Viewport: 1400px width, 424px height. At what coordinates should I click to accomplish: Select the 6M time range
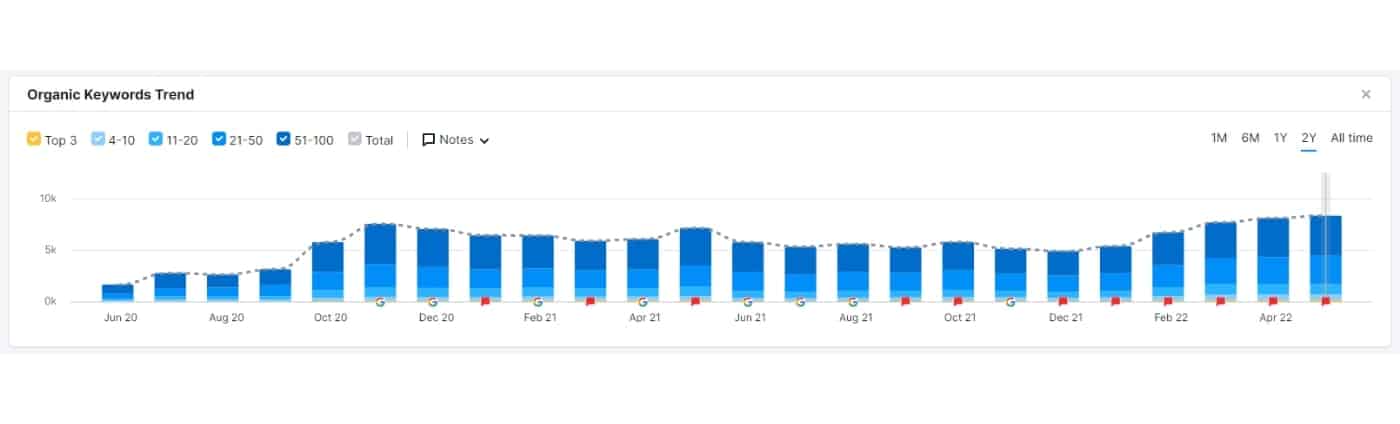tap(1250, 138)
